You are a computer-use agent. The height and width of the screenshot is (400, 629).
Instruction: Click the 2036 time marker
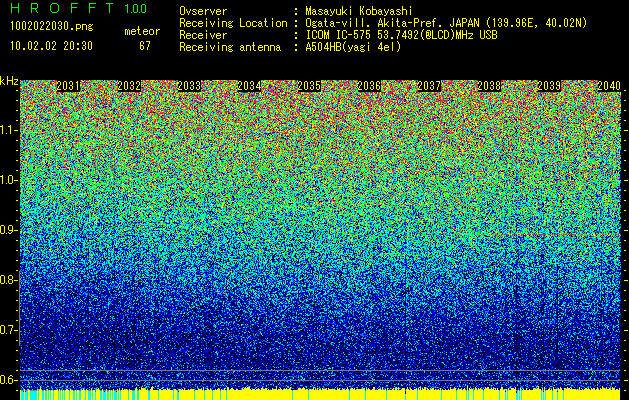tap(369, 86)
